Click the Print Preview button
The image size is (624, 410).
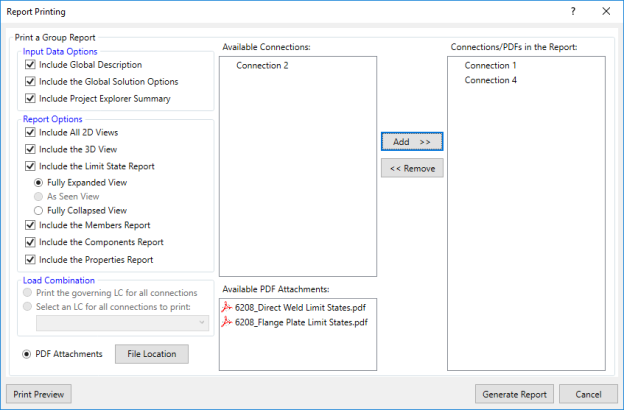38,394
